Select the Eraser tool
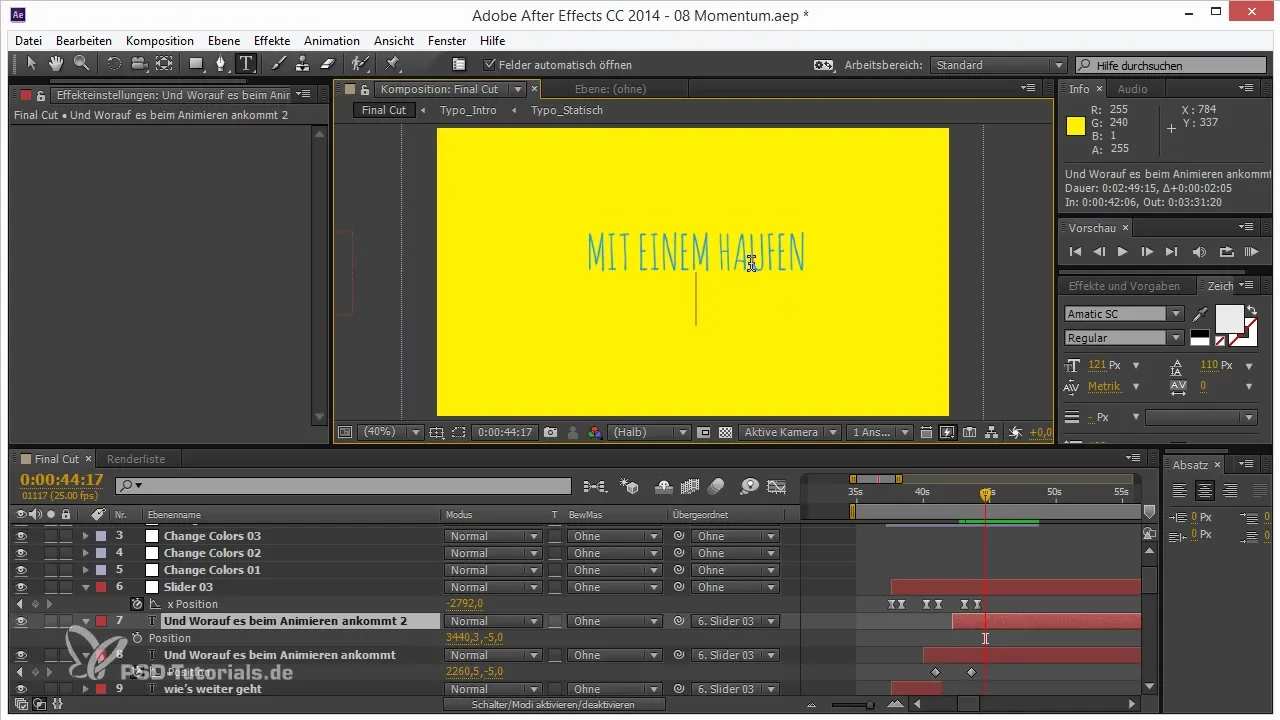The width and height of the screenshot is (1280, 720). click(327, 64)
